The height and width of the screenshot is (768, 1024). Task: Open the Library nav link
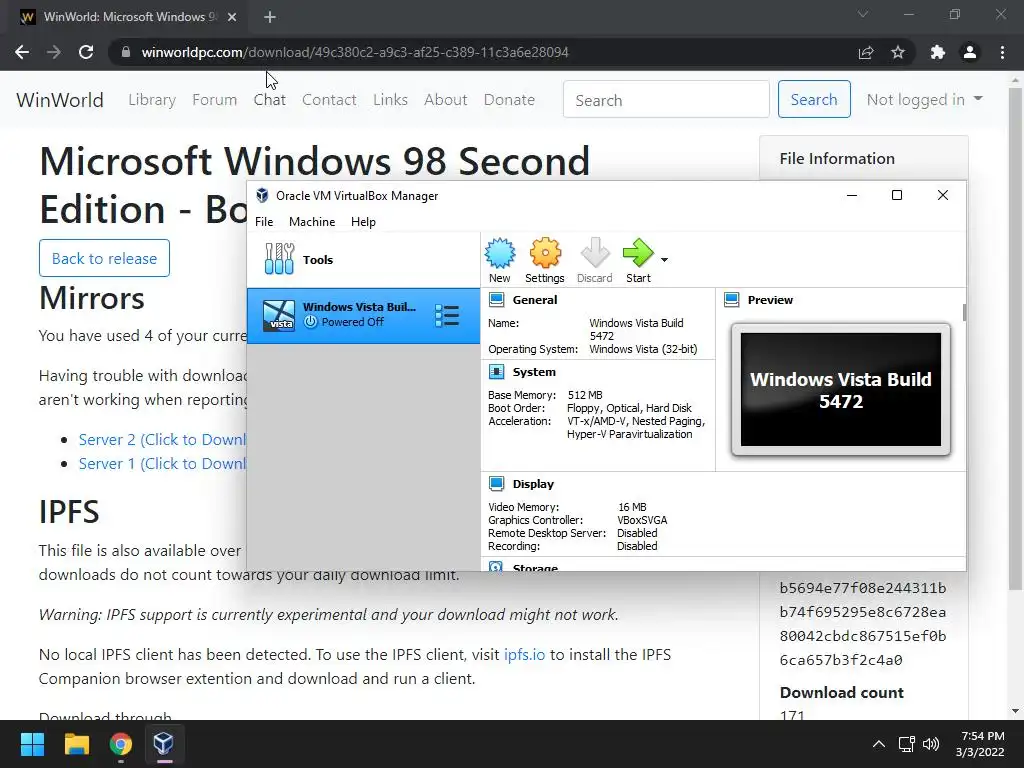coord(152,100)
